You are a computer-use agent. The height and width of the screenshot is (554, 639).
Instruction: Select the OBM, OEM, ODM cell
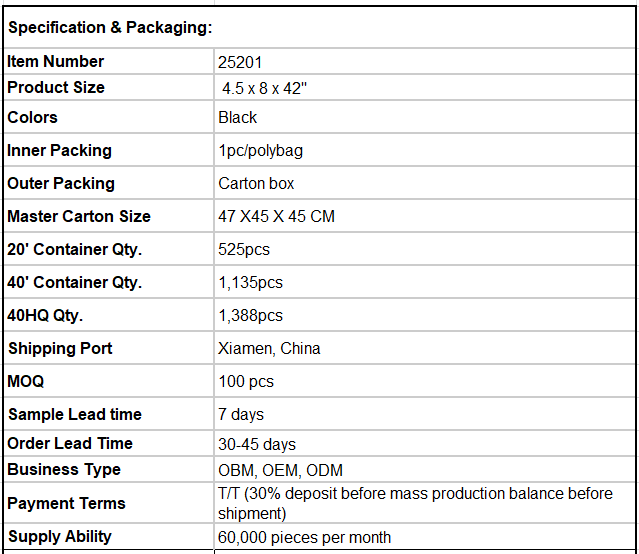[x=424, y=470]
